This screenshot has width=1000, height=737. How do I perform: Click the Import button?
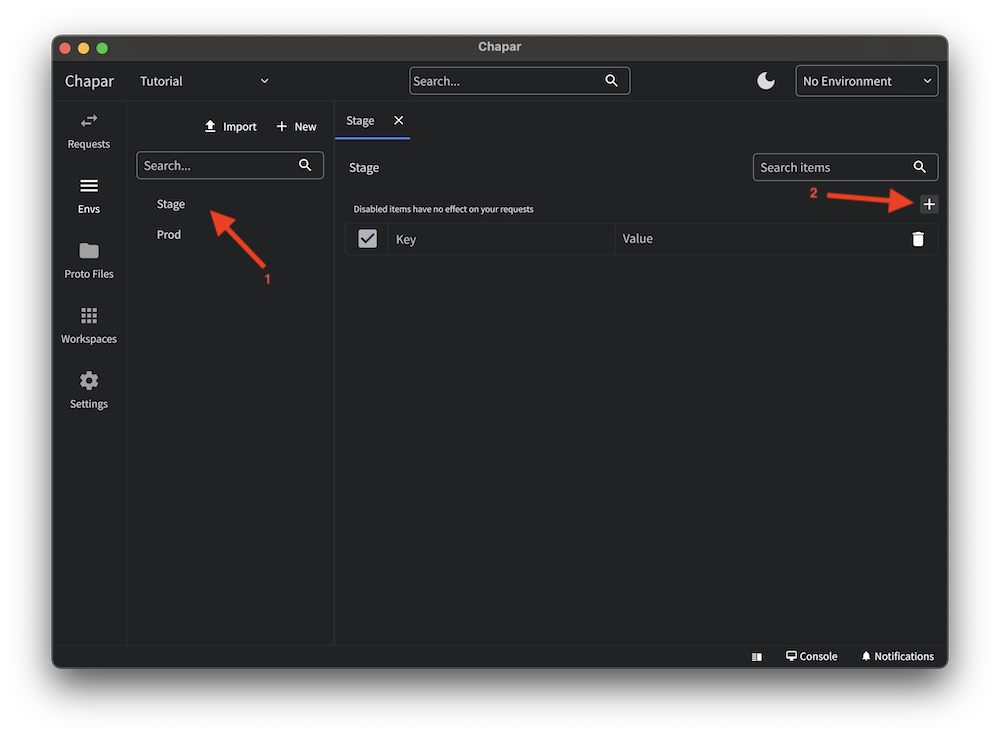click(x=230, y=127)
